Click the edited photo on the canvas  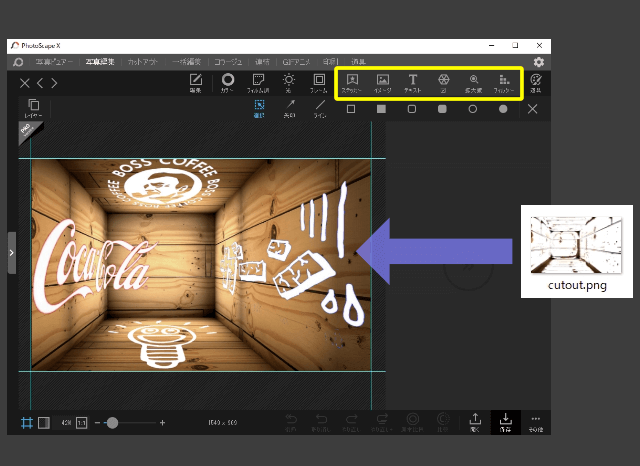click(201, 264)
